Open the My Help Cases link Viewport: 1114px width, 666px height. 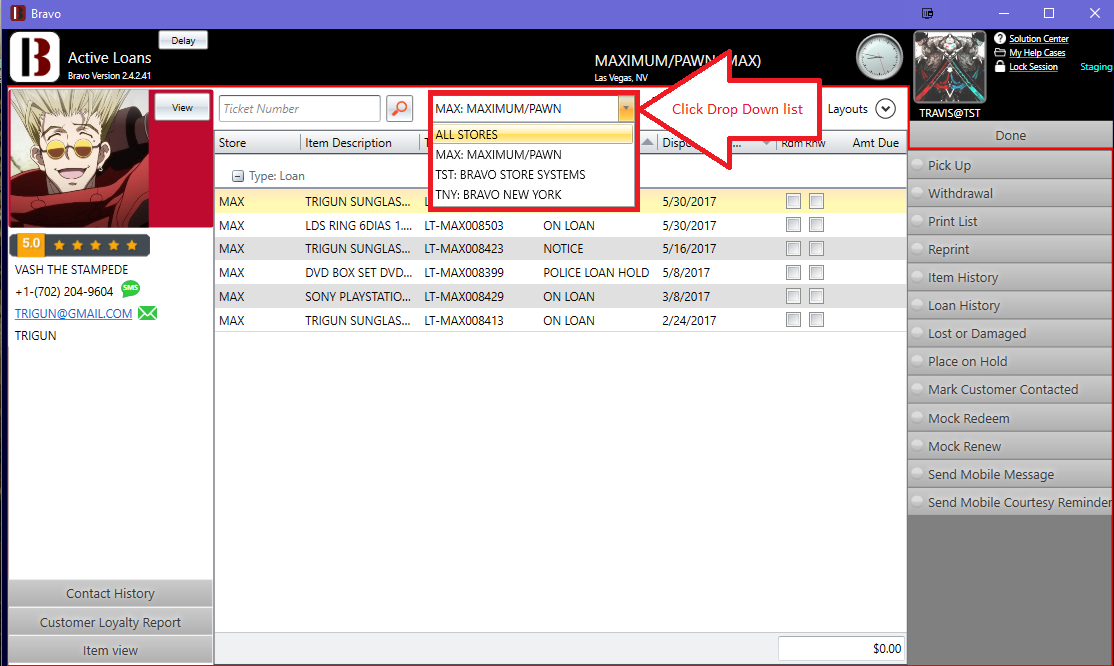(1037, 53)
